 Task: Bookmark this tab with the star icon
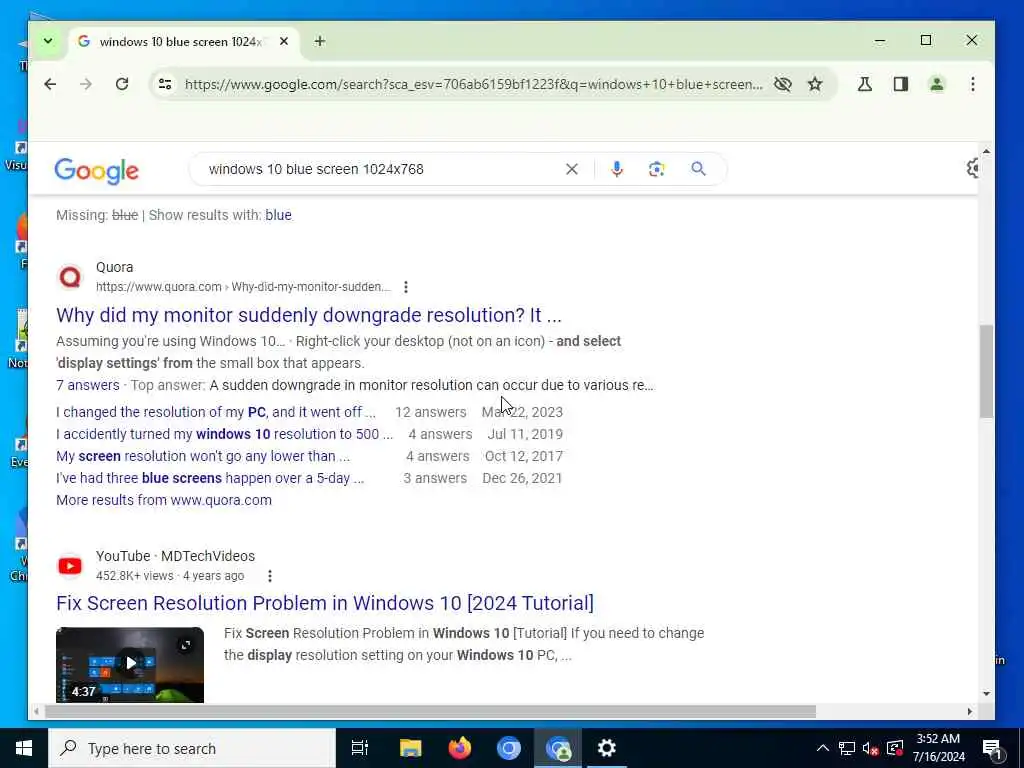[x=815, y=84]
